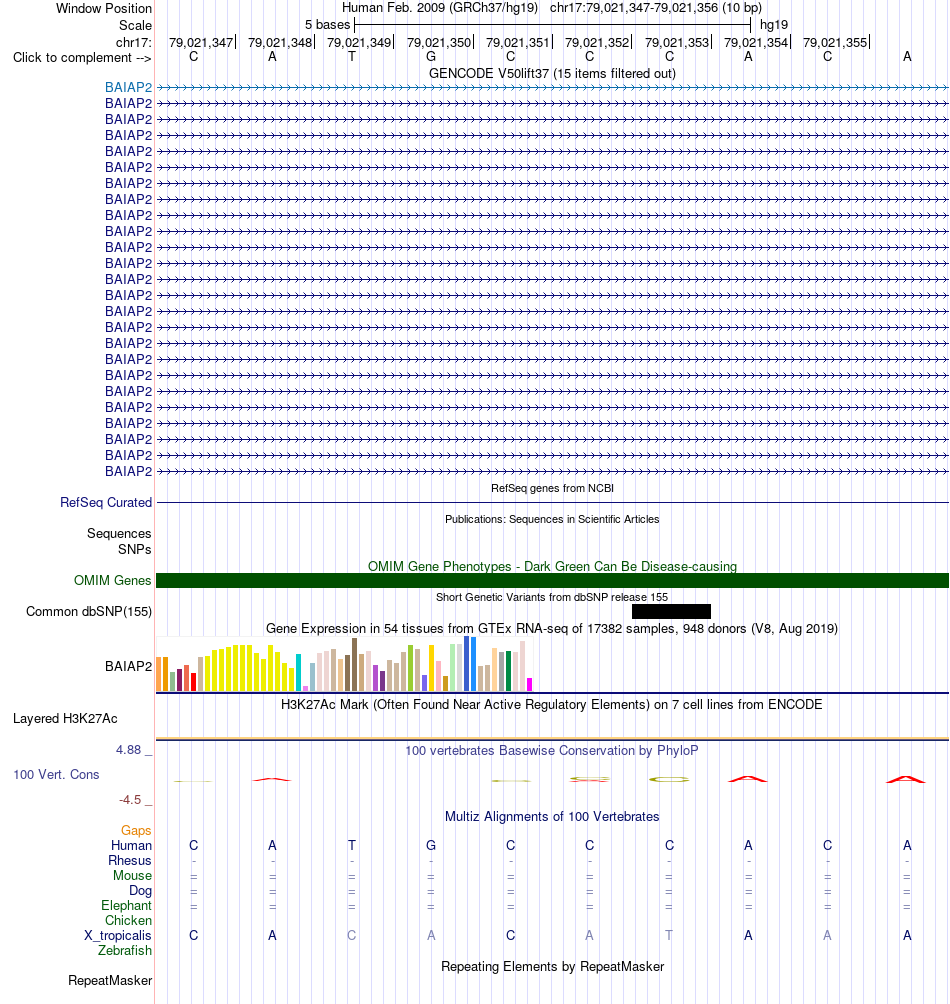Select the Human species label
The width and height of the screenshot is (950, 1004).
(x=131, y=845)
